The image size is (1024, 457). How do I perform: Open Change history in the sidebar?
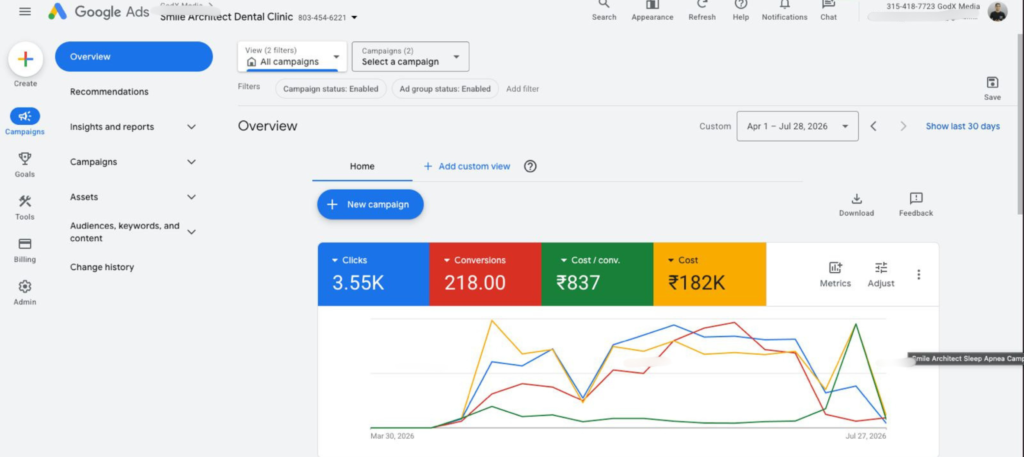(102, 267)
